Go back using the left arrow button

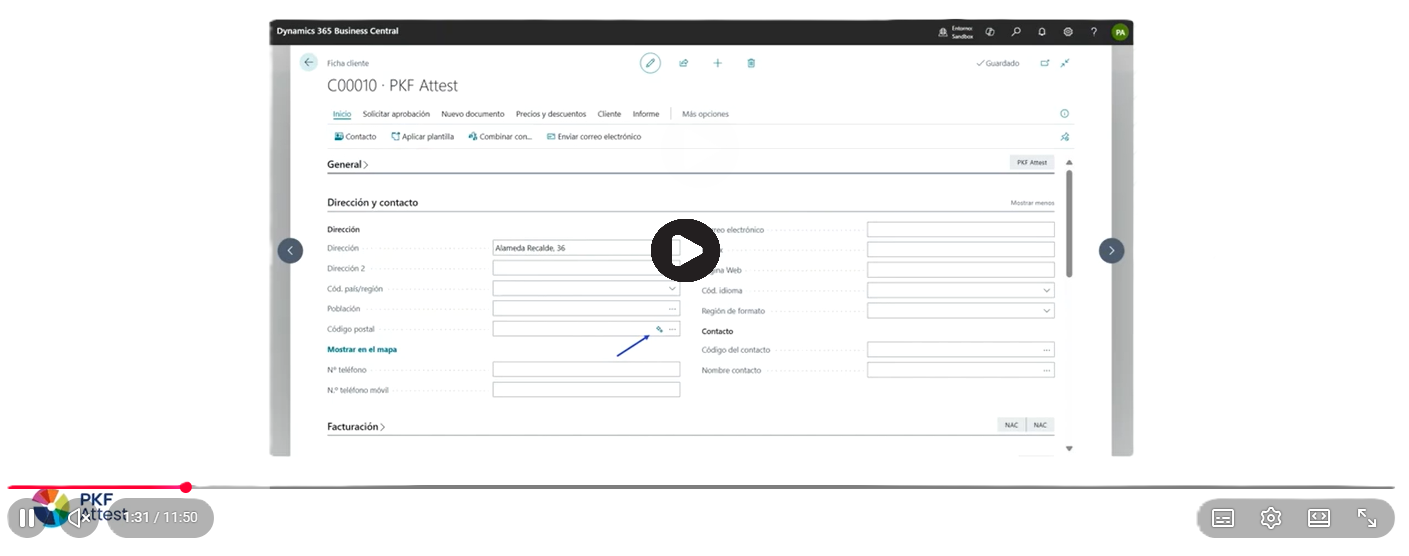(308, 62)
